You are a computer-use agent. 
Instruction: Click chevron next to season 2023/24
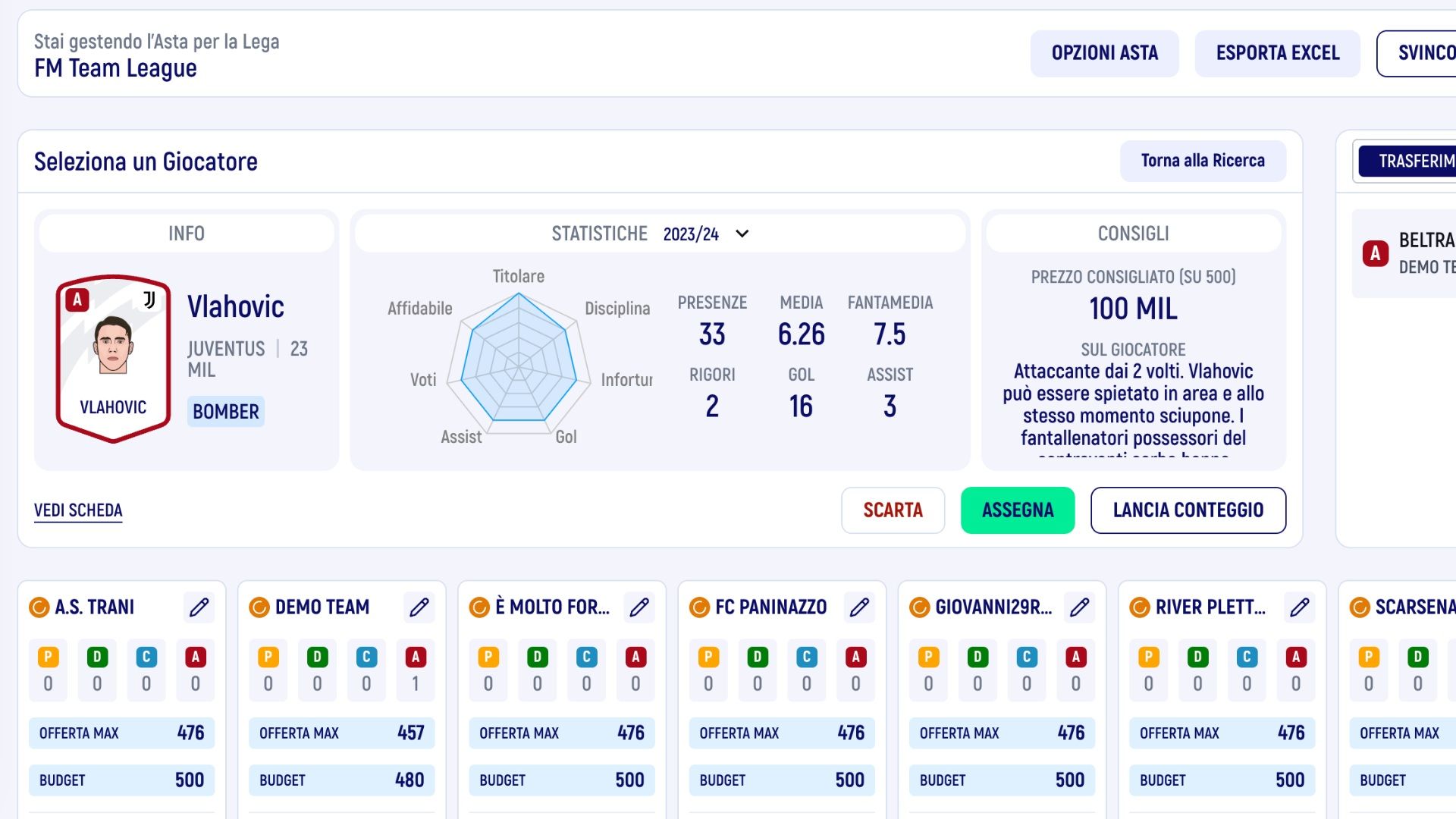pos(742,234)
